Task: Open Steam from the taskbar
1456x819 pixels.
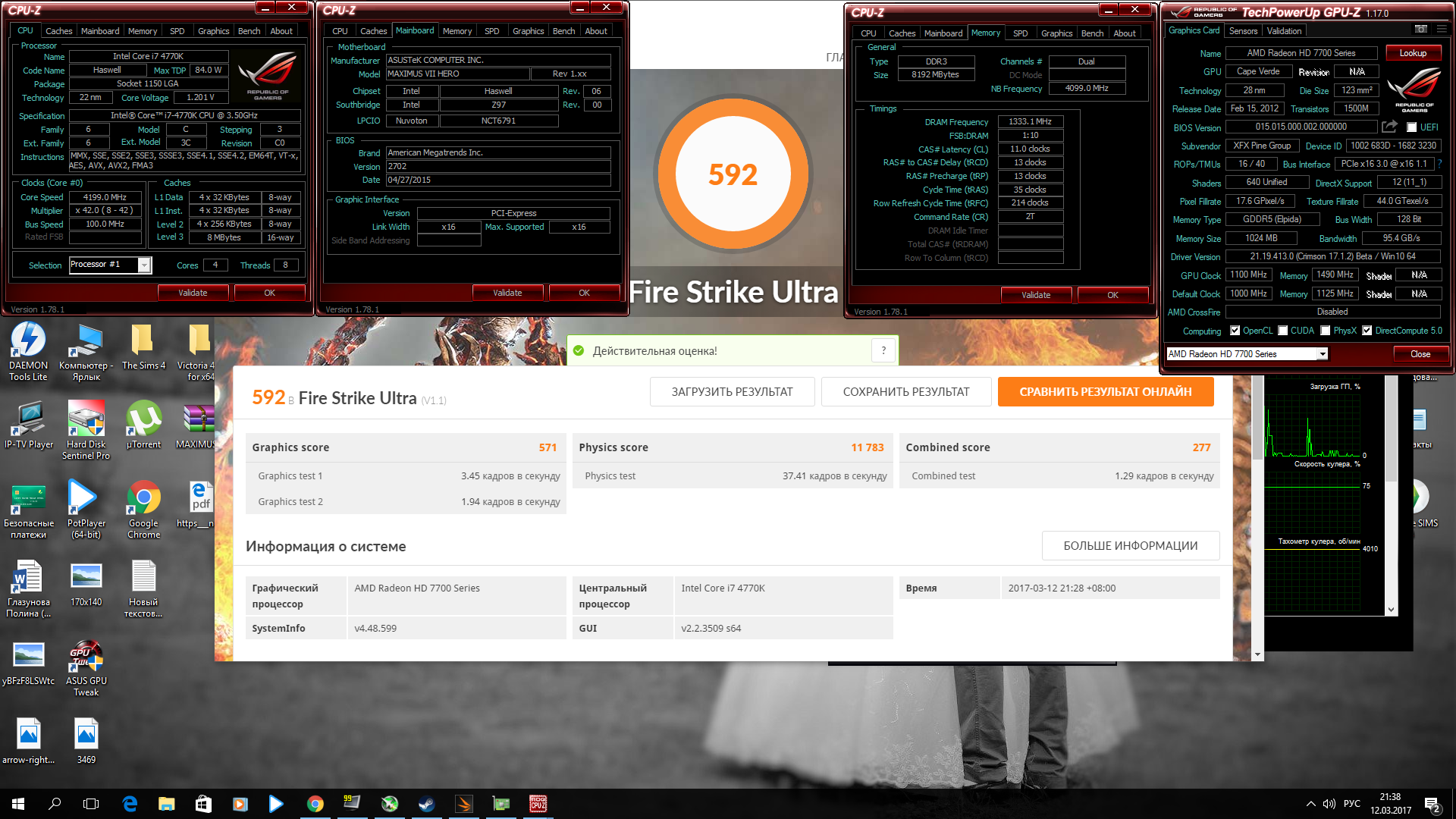Action: click(426, 804)
